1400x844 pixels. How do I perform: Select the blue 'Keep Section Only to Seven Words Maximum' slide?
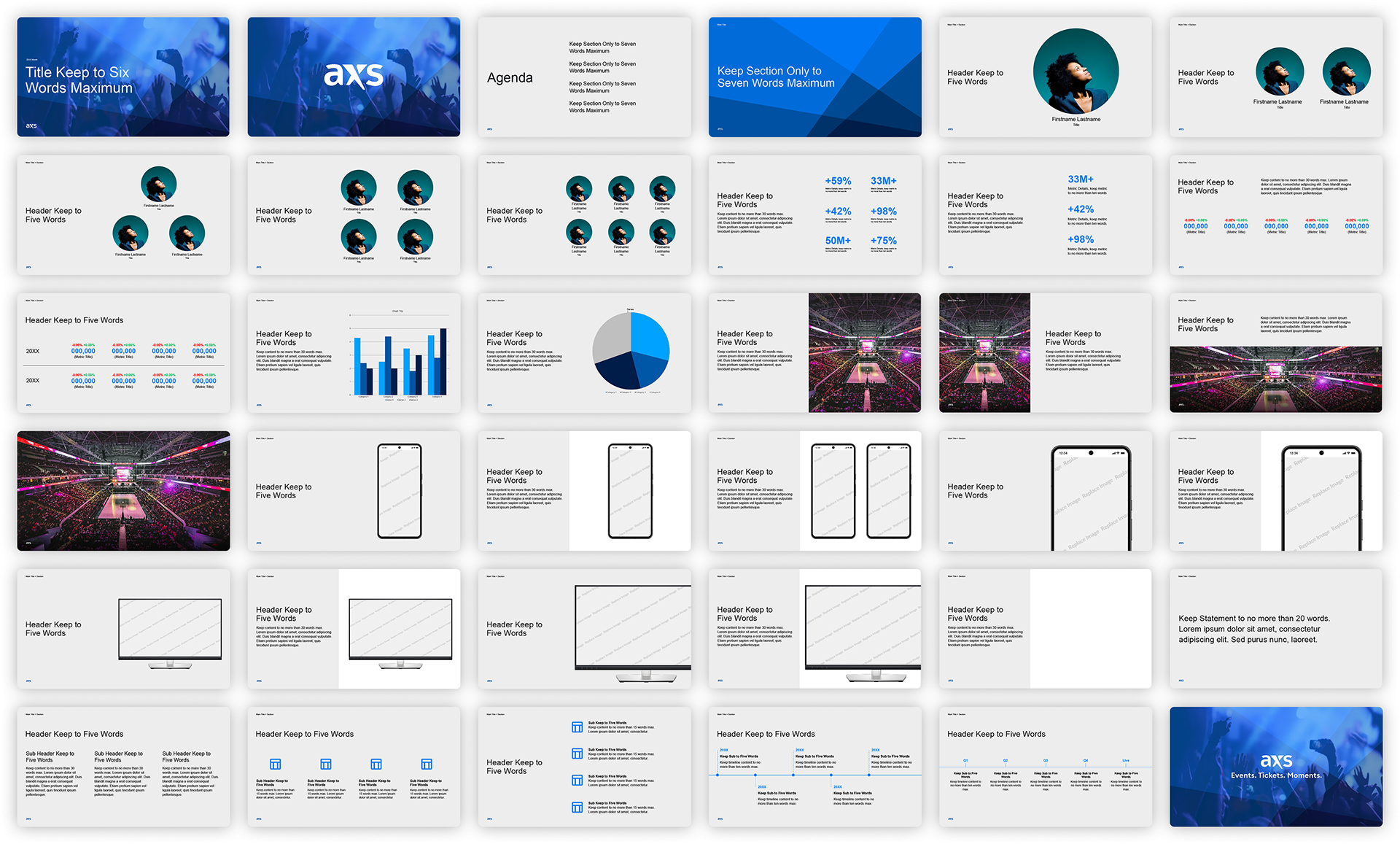[x=814, y=77]
